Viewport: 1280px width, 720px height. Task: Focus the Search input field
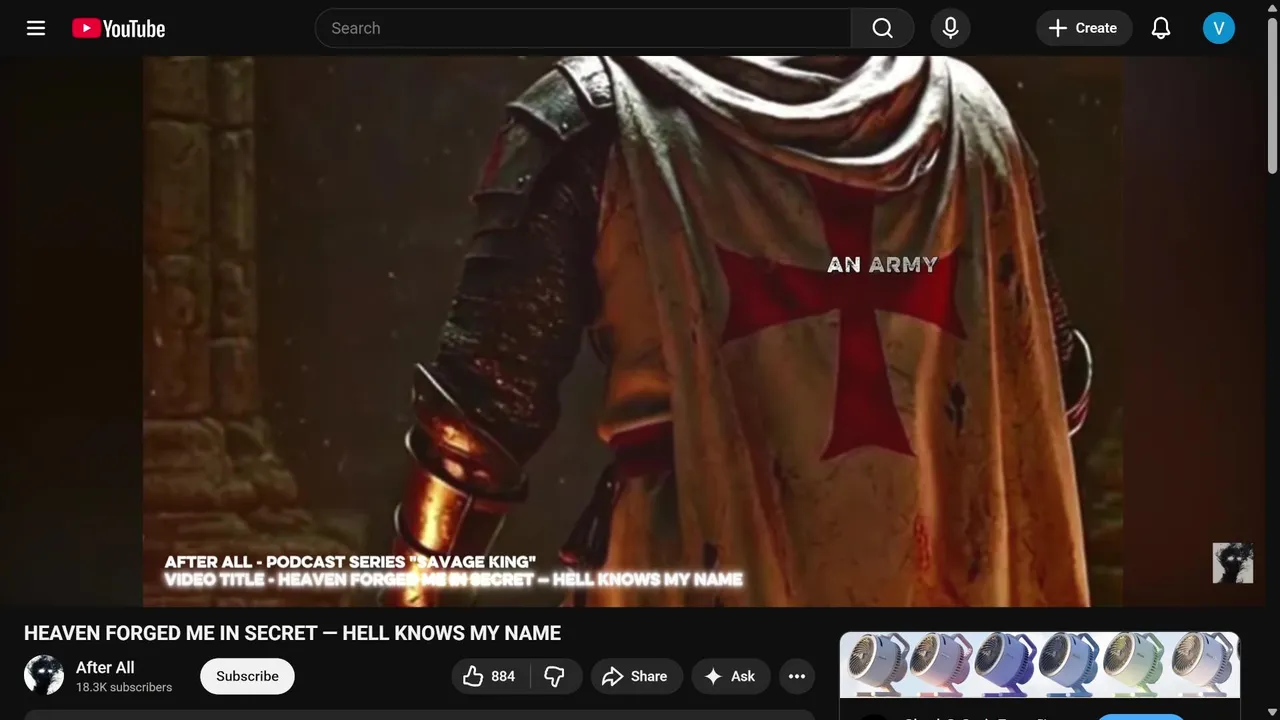(583, 28)
